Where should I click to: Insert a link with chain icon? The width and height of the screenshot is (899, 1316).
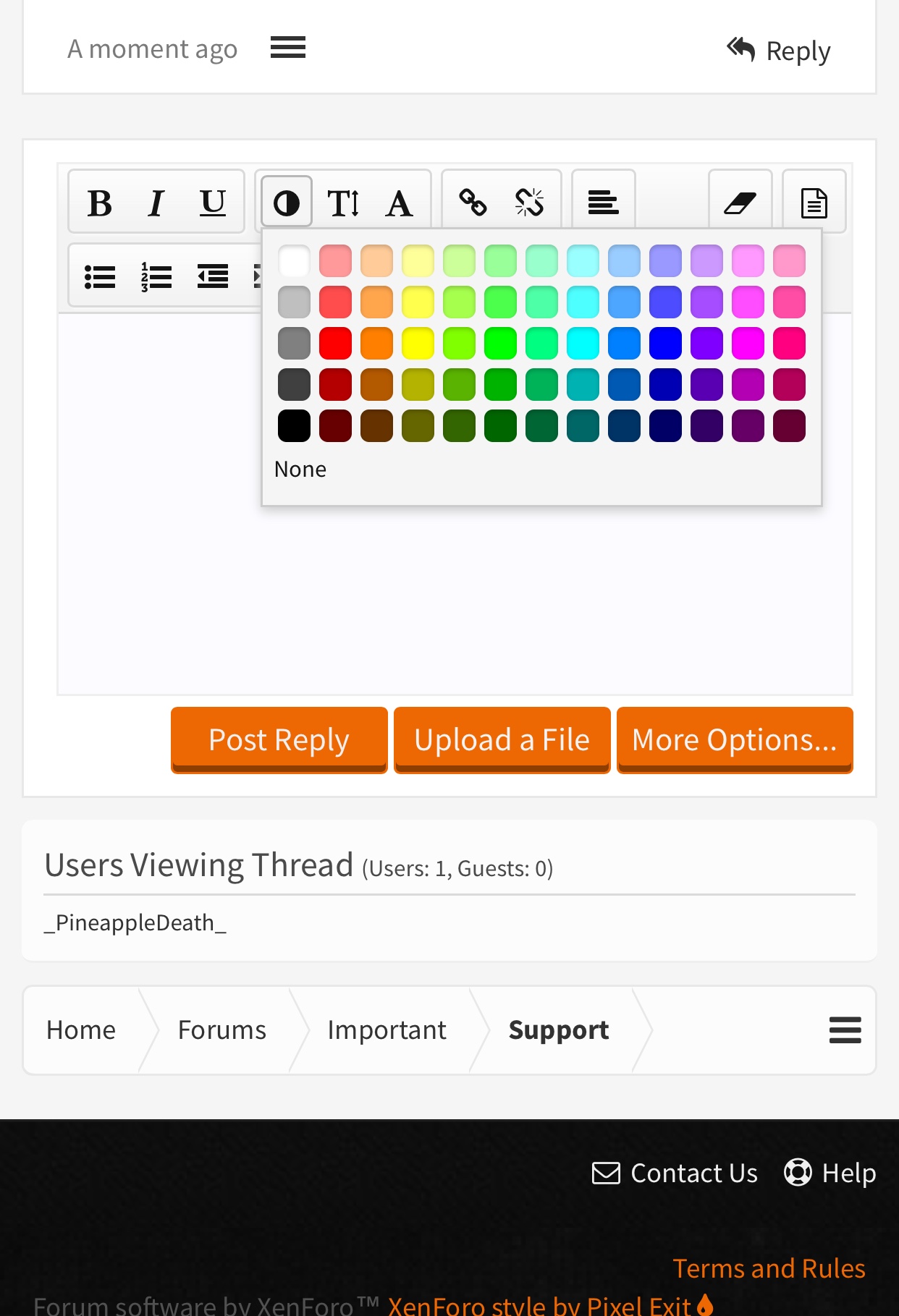pyautogui.click(x=473, y=203)
